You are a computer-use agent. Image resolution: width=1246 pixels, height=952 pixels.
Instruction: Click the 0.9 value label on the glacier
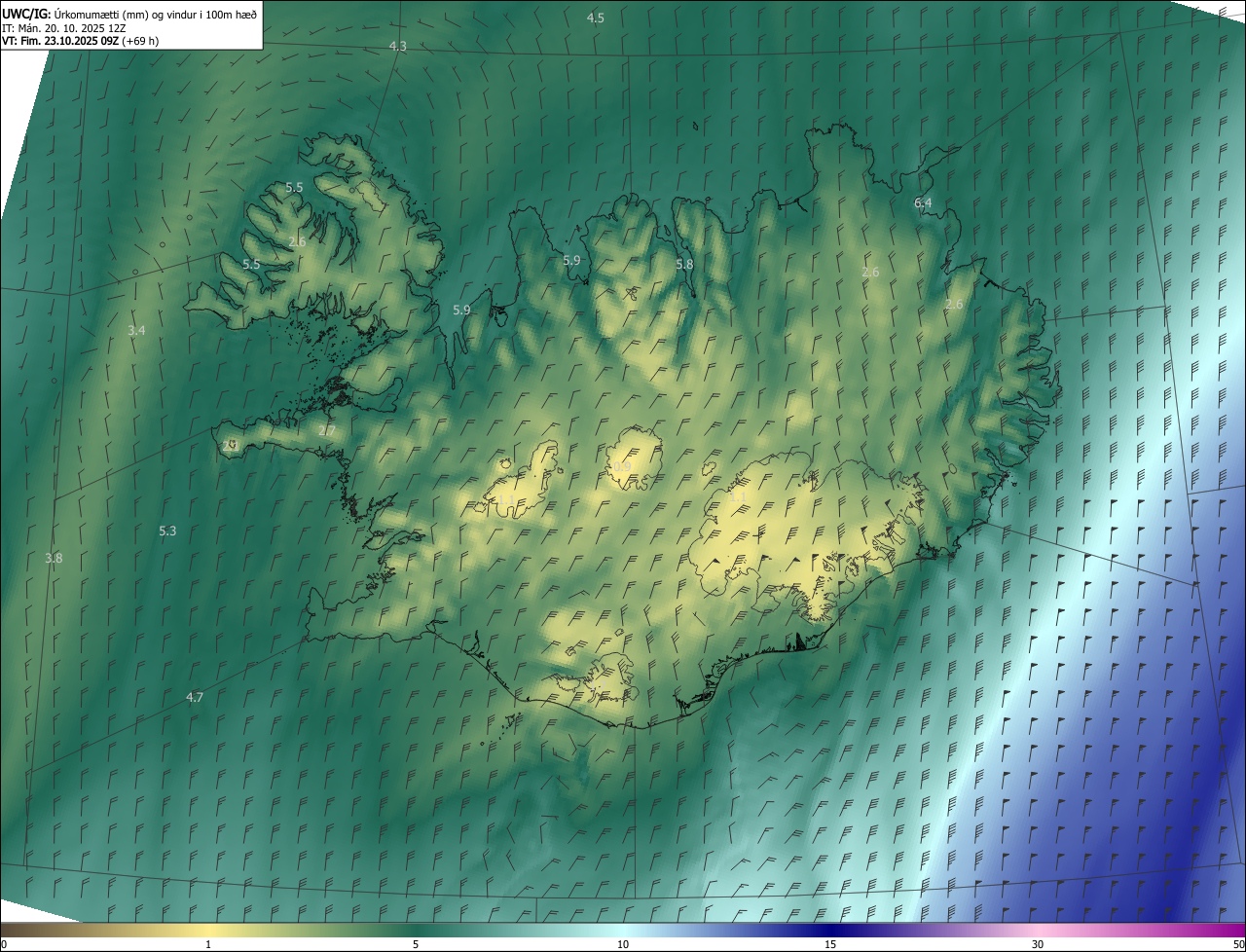[x=621, y=467]
